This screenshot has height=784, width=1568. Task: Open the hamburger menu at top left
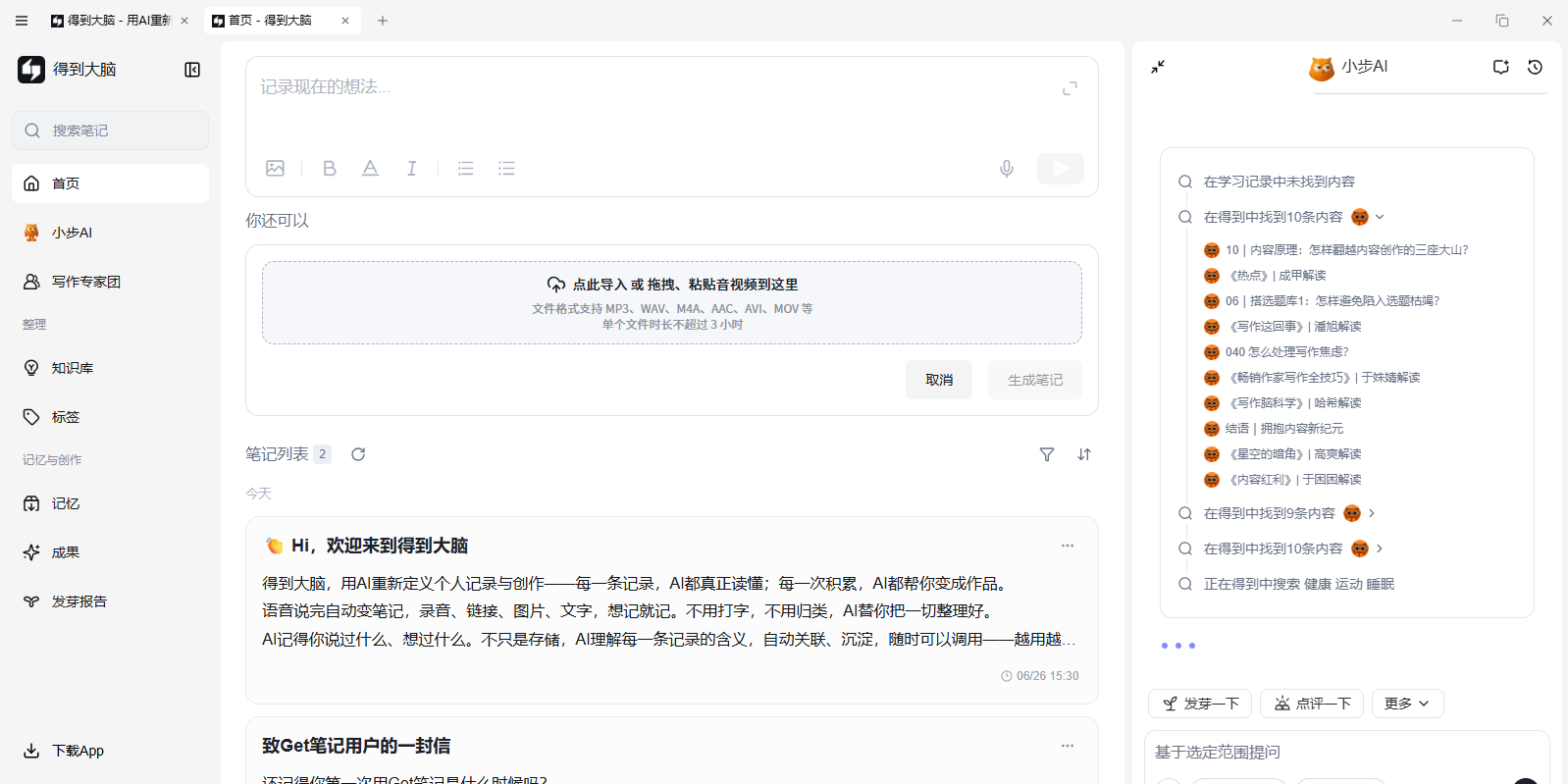point(22,20)
